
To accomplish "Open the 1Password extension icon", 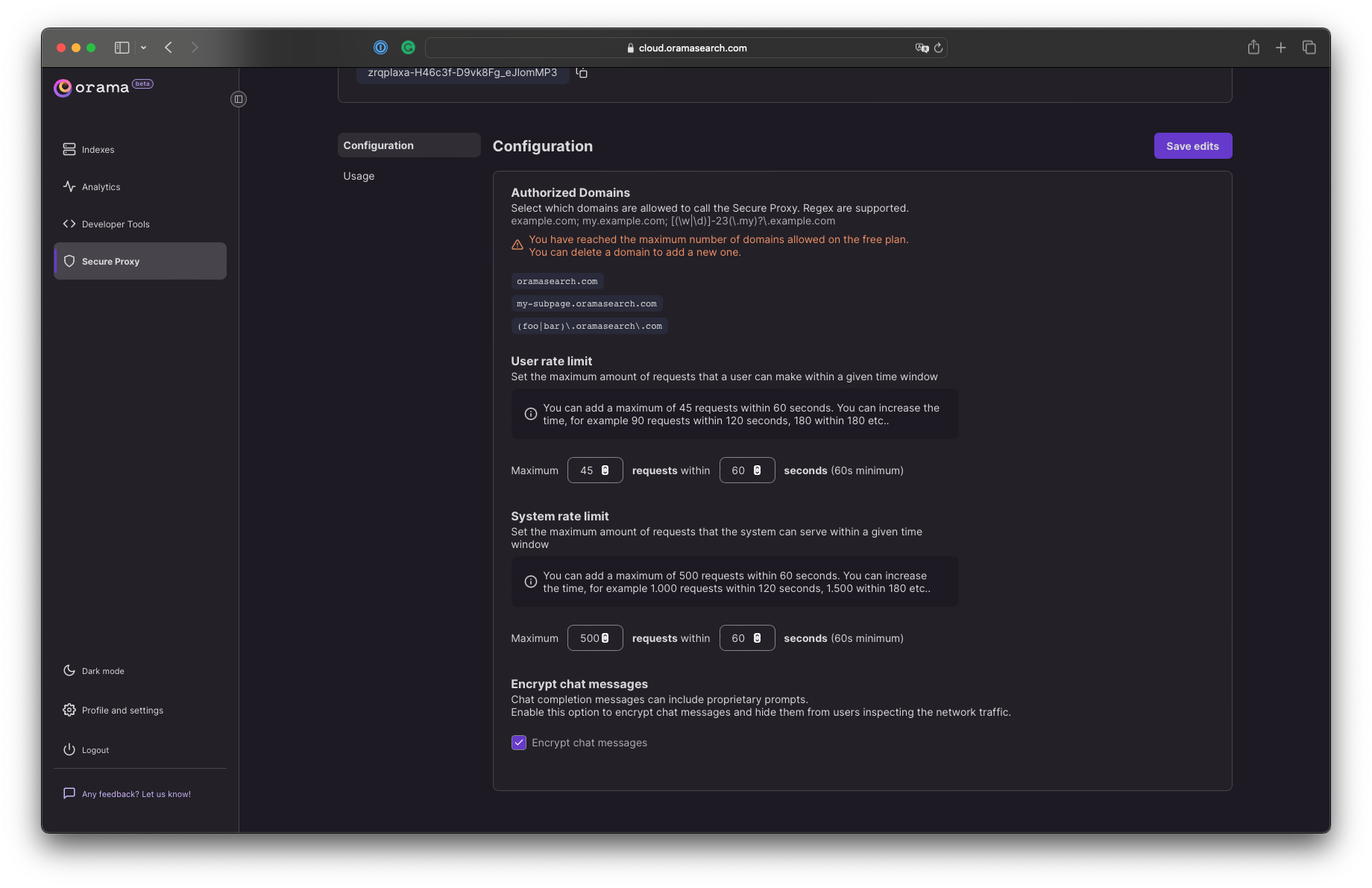I will pyautogui.click(x=380, y=48).
